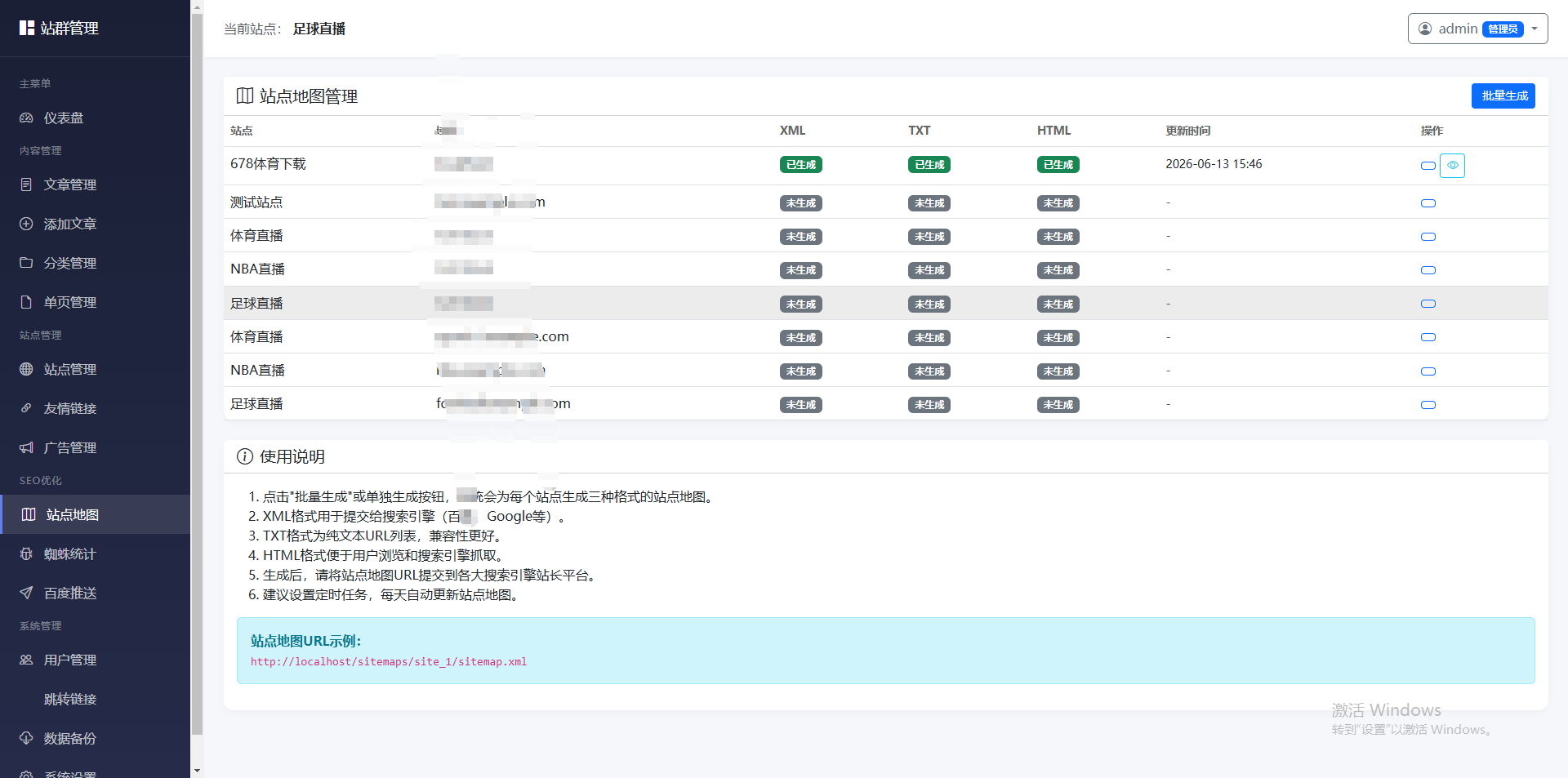
Task: Click generate button in 测试站点 row
Action: click(1428, 203)
